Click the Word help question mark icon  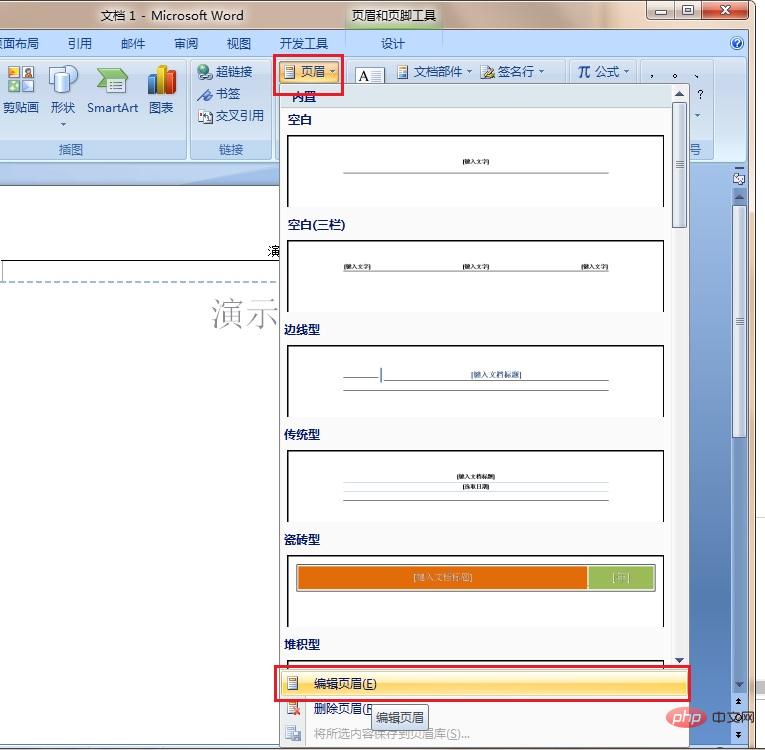pyautogui.click(x=737, y=44)
